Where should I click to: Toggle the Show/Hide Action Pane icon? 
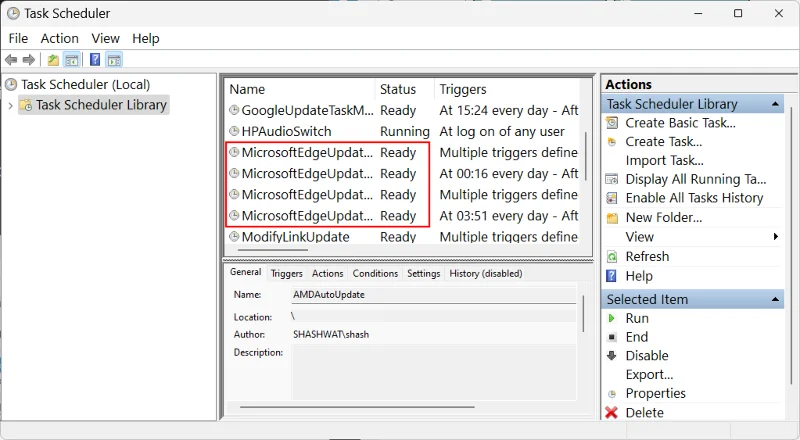click(114, 60)
